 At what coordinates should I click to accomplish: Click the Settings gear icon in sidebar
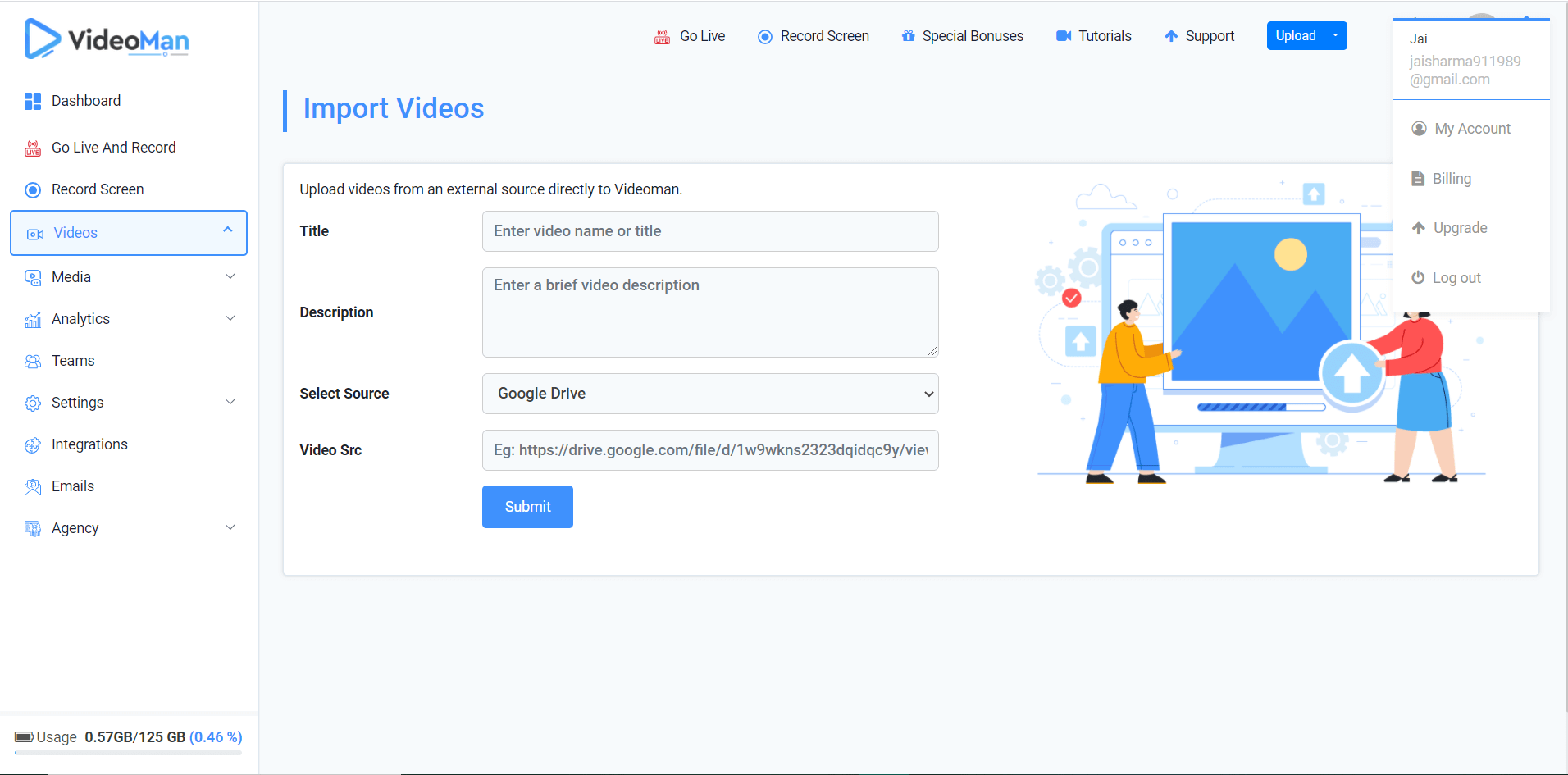[x=33, y=403]
